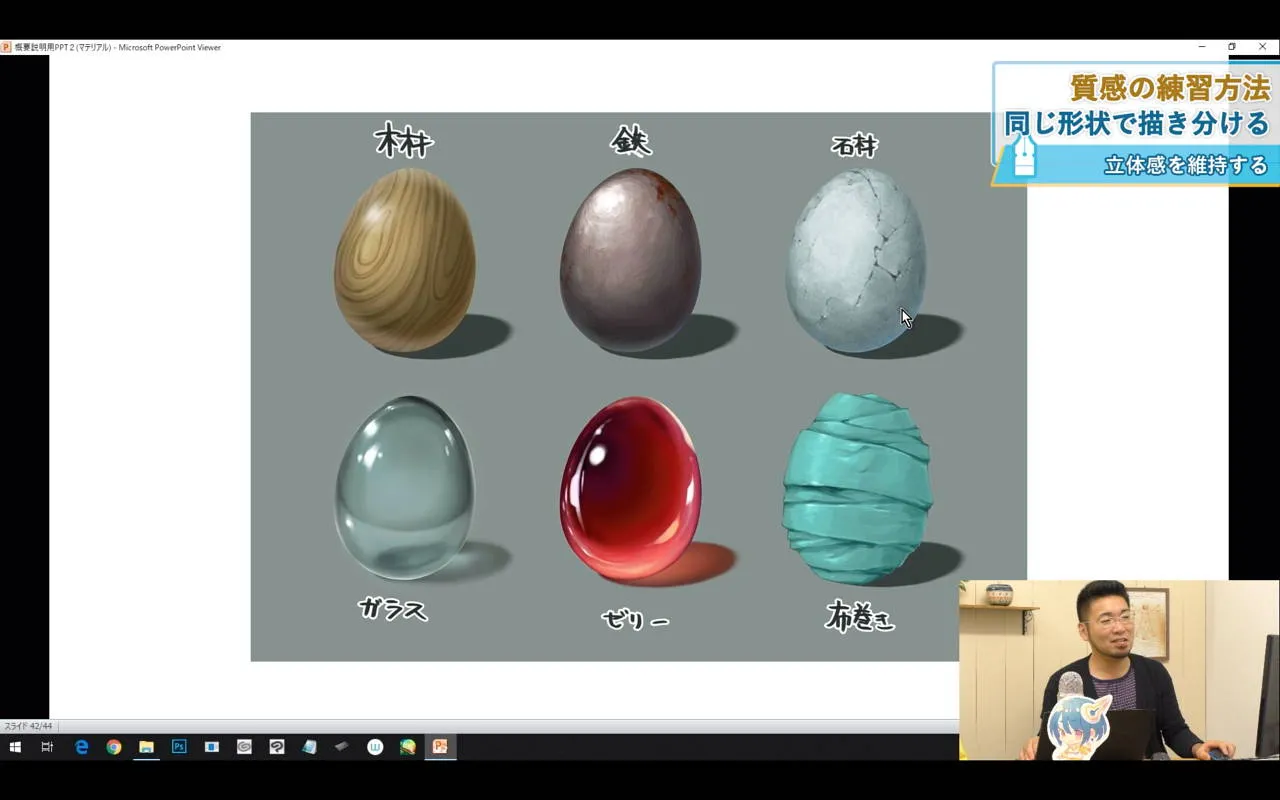Click the iron metal egg illustration
1280x800 pixels.
(x=630, y=260)
